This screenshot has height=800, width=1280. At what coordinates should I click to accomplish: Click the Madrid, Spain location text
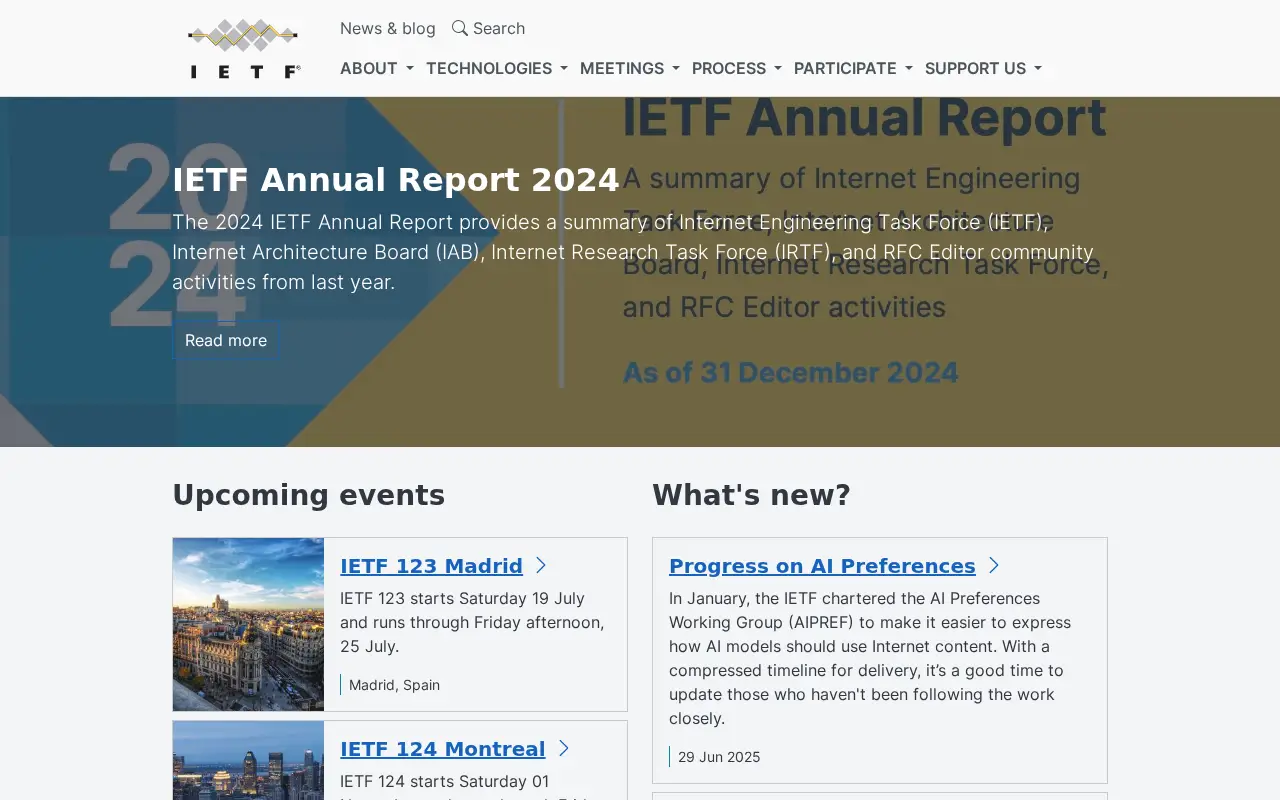pos(394,685)
